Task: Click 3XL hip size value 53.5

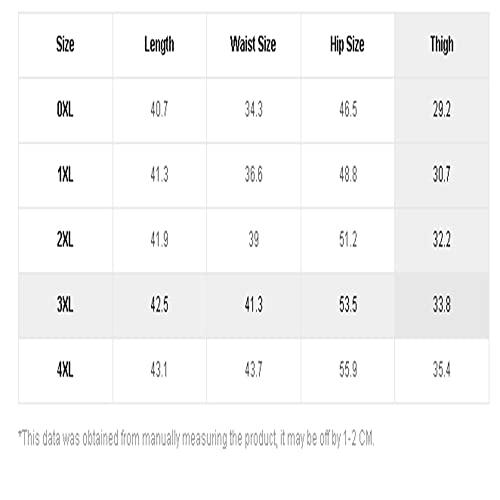Action: [x=348, y=305]
